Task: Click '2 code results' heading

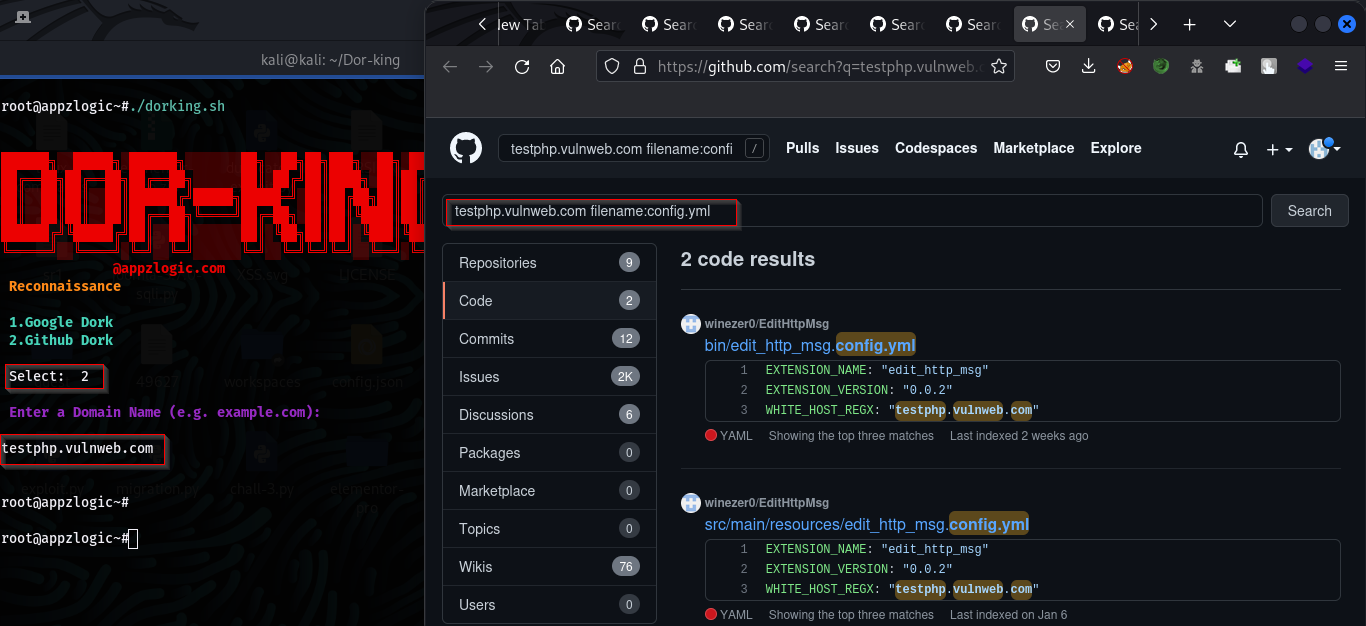Action: pos(748,259)
